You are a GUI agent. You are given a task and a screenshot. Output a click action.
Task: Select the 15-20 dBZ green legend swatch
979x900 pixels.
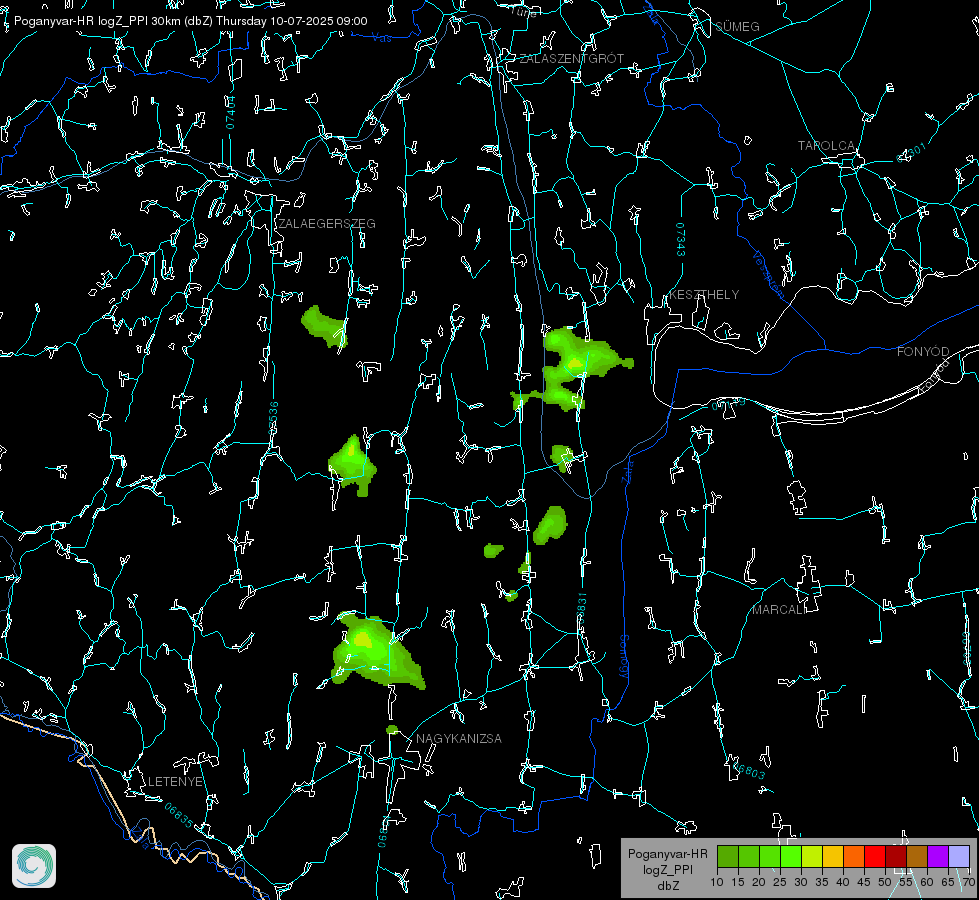coord(749,856)
